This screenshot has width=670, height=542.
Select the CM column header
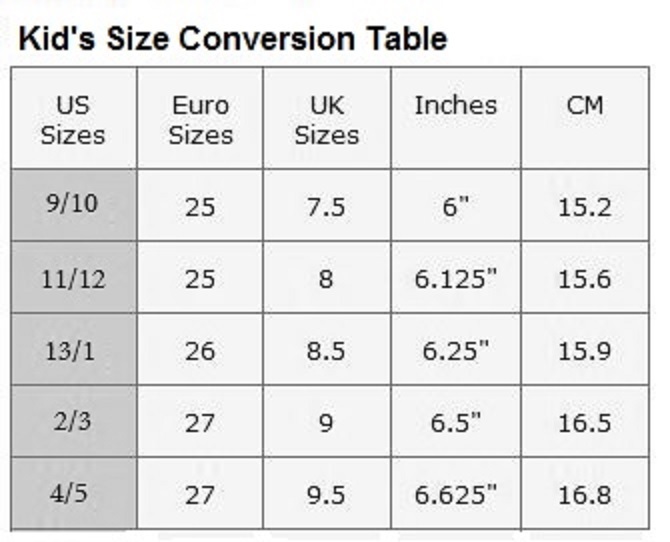(x=585, y=105)
